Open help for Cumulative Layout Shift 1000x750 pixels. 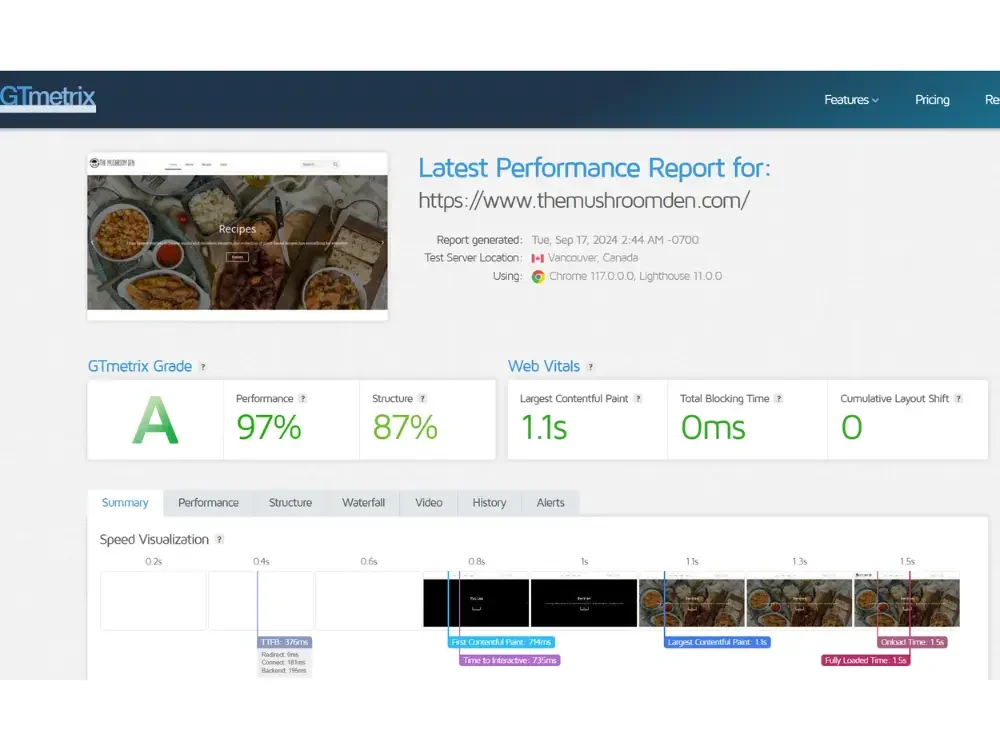(x=959, y=399)
